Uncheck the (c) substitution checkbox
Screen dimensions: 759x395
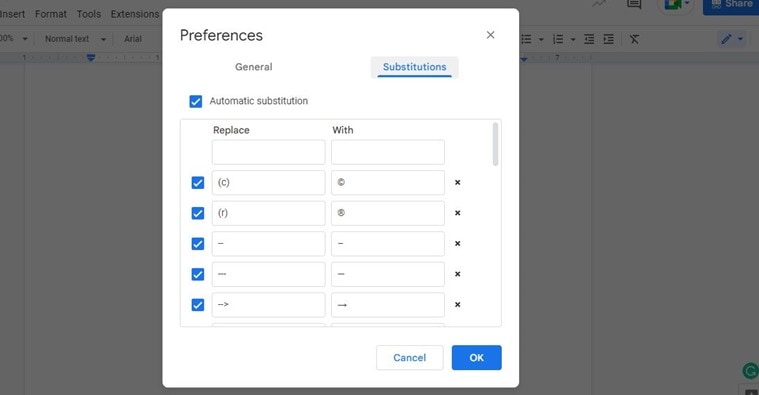(197, 182)
